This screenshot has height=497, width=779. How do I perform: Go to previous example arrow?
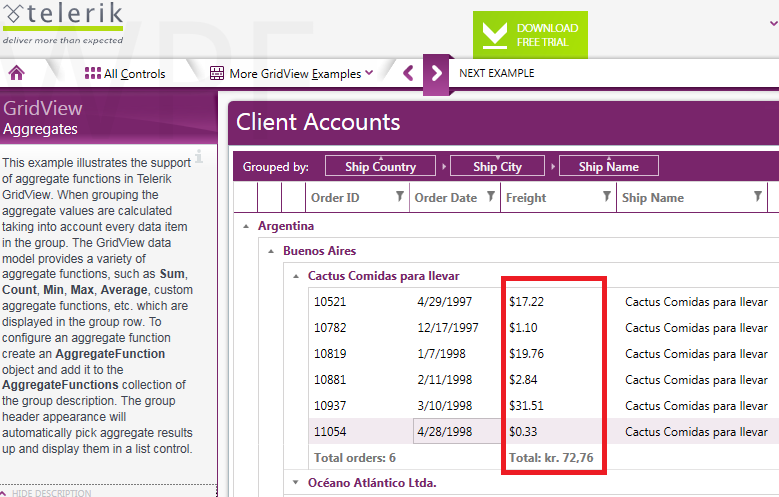pos(408,73)
